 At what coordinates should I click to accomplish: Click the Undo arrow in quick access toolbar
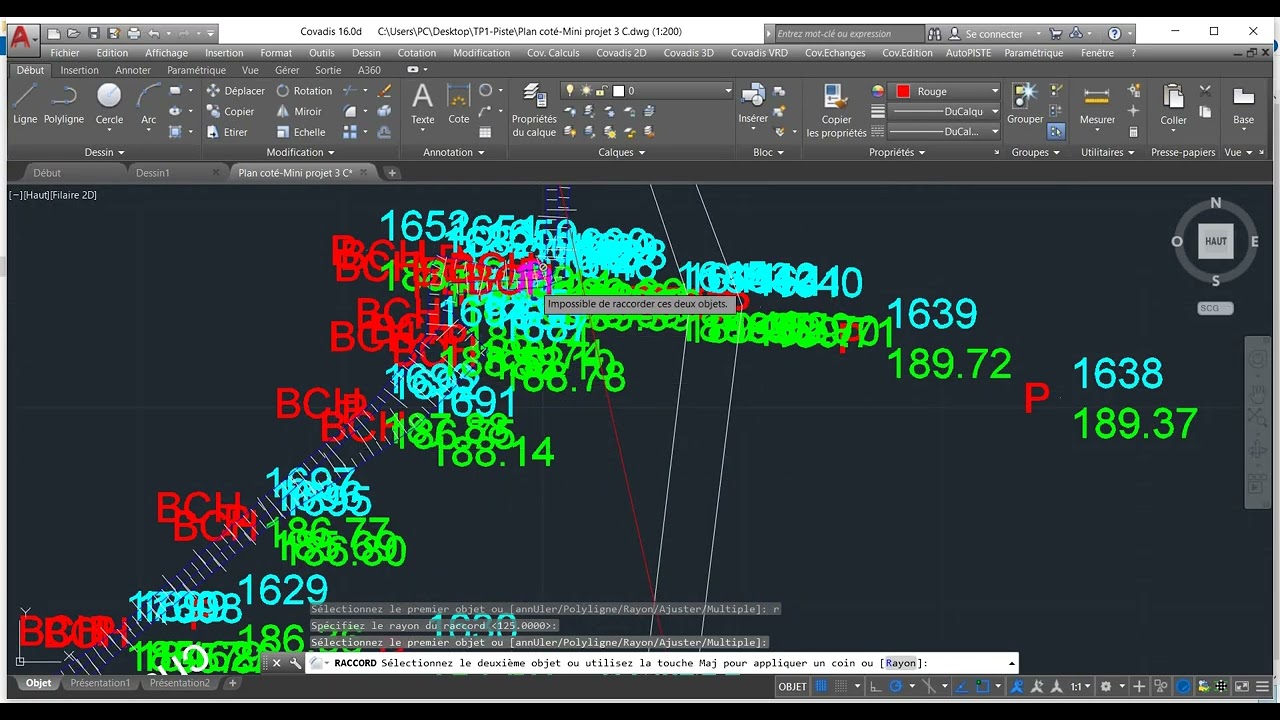click(154, 33)
